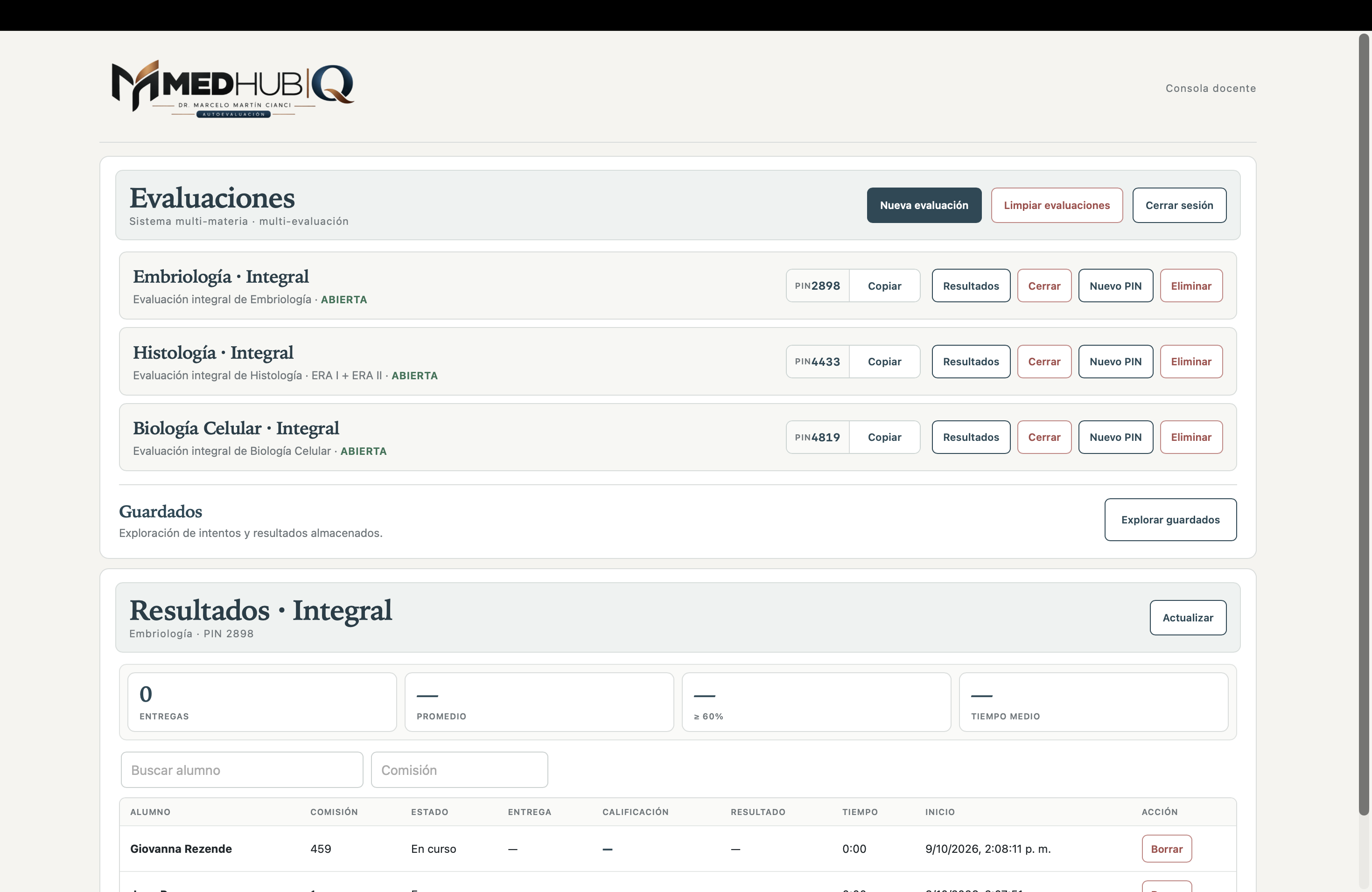The width and height of the screenshot is (1372, 892).
Task: Remove Giovanna Rezende's attempt with Borrar
Action: tap(1166, 849)
